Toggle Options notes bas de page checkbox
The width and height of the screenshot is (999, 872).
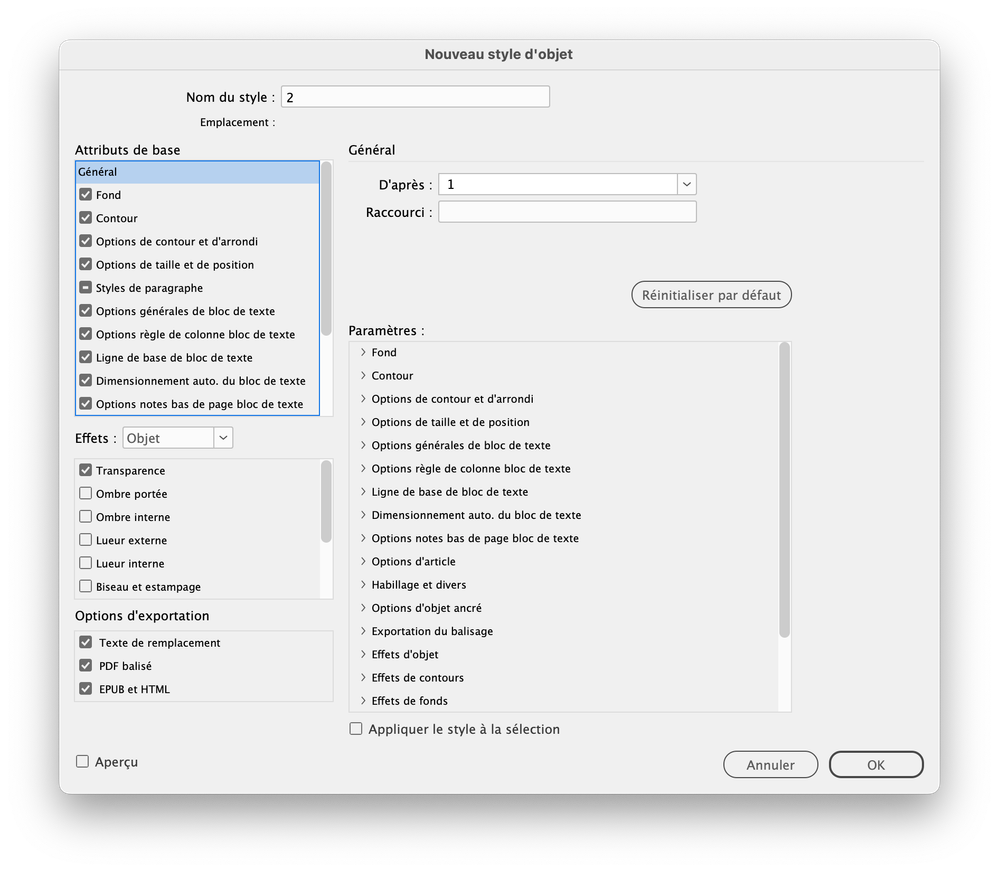(85, 404)
